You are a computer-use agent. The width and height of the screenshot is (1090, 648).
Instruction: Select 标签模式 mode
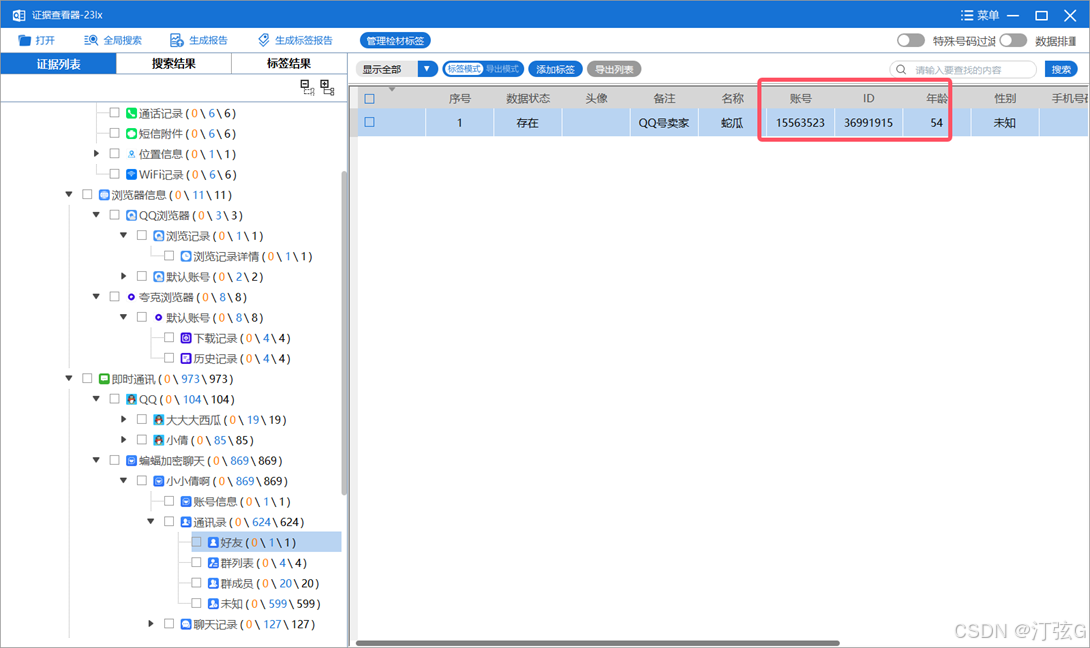pos(464,69)
